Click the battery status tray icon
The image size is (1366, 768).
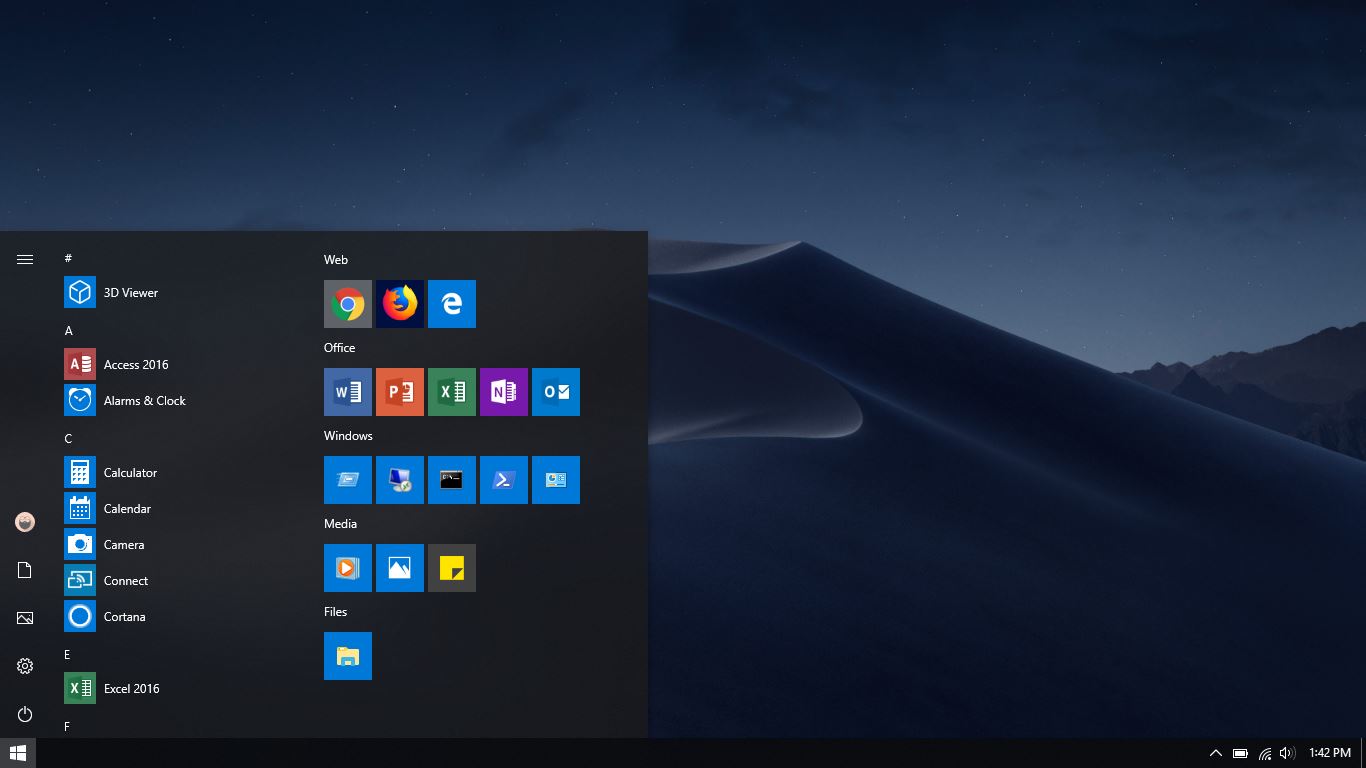pos(1240,753)
